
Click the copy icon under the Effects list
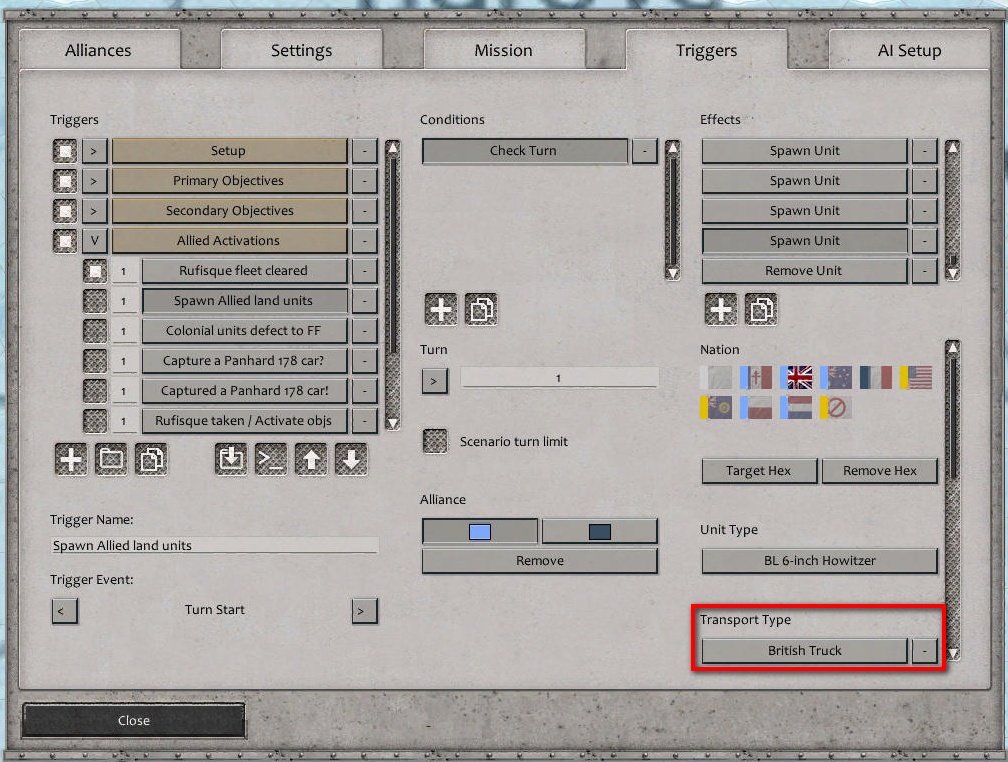click(761, 309)
